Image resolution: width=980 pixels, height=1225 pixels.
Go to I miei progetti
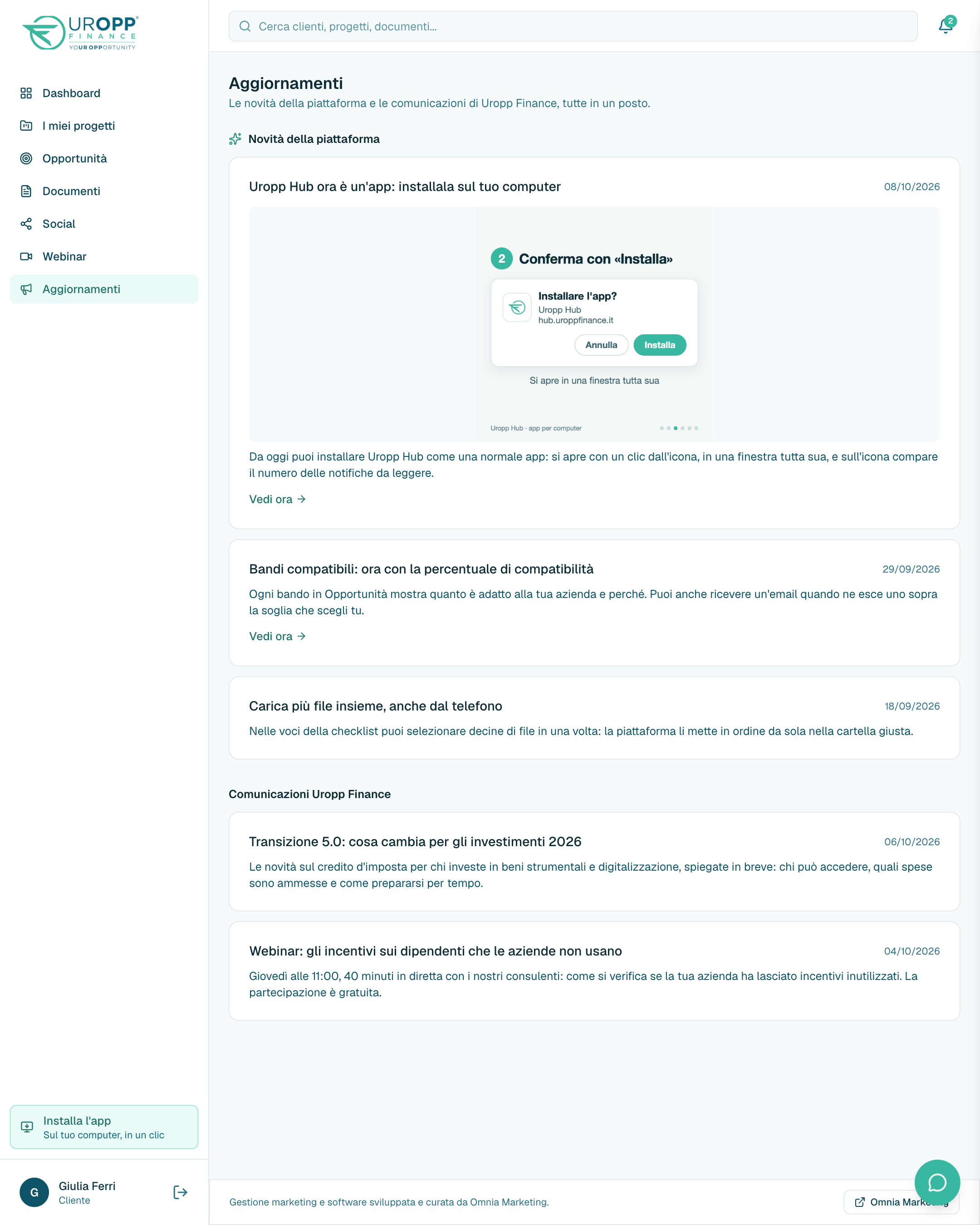[104, 126]
